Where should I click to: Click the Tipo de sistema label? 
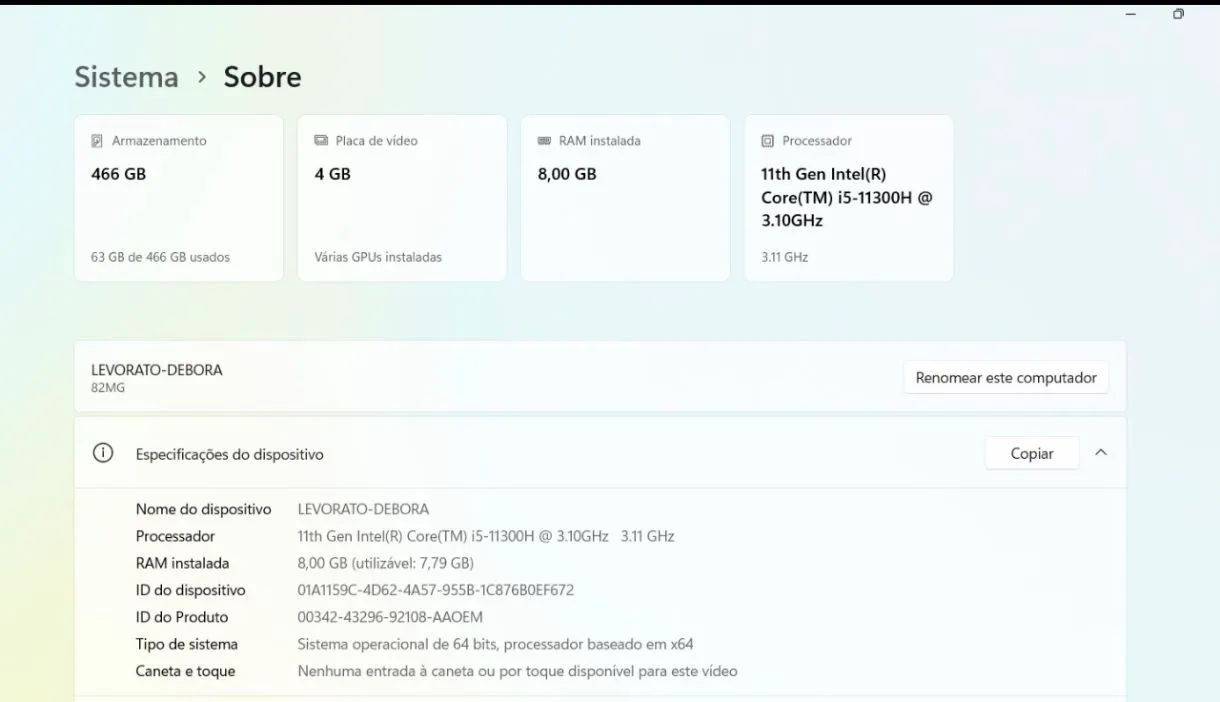click(x=187, y=644)
